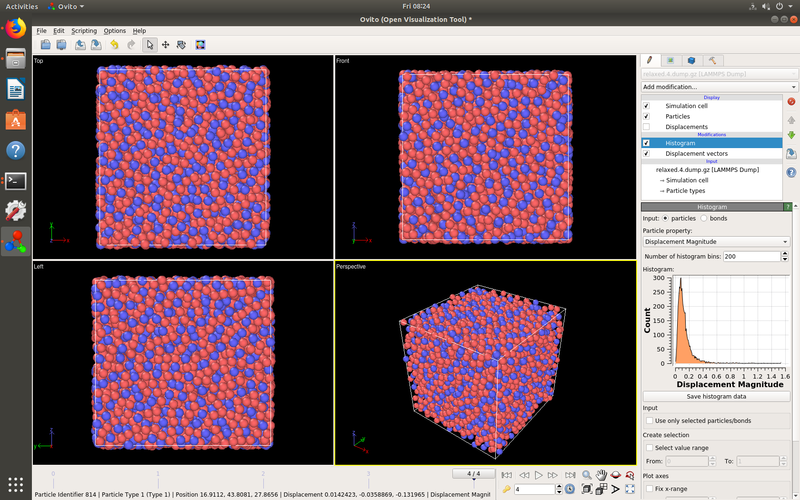Disable the Displacement vectors modifier checkbox

tap(646, 154)
